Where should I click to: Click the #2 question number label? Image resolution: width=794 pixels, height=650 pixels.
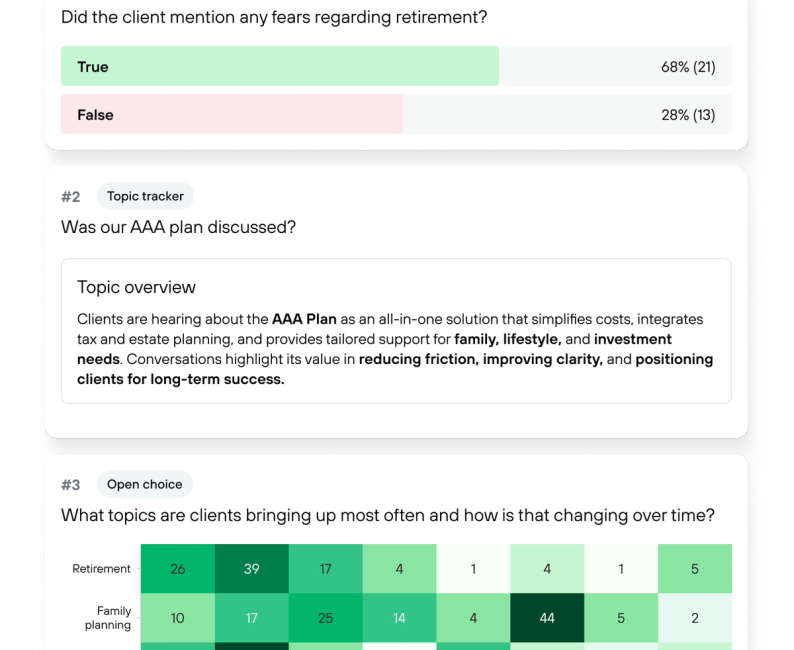click(70, 196)
